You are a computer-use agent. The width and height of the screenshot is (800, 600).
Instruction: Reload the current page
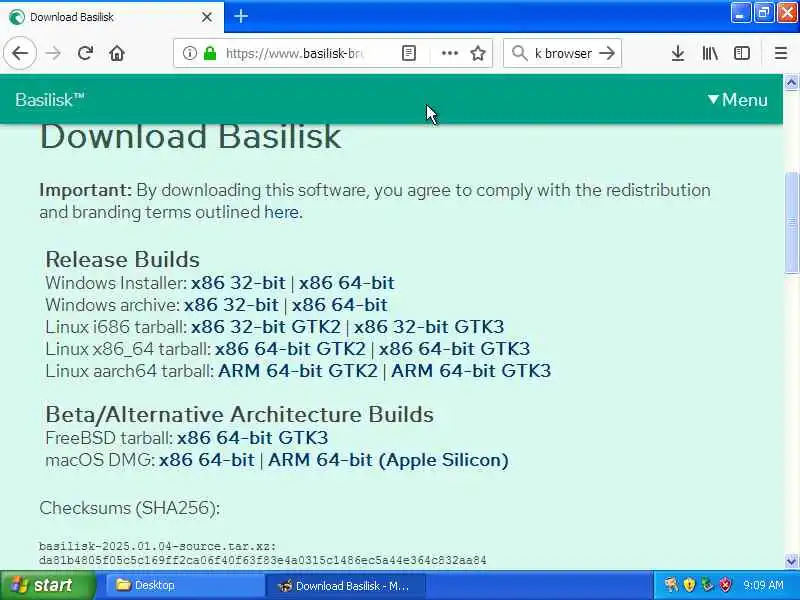click(85, 53)
